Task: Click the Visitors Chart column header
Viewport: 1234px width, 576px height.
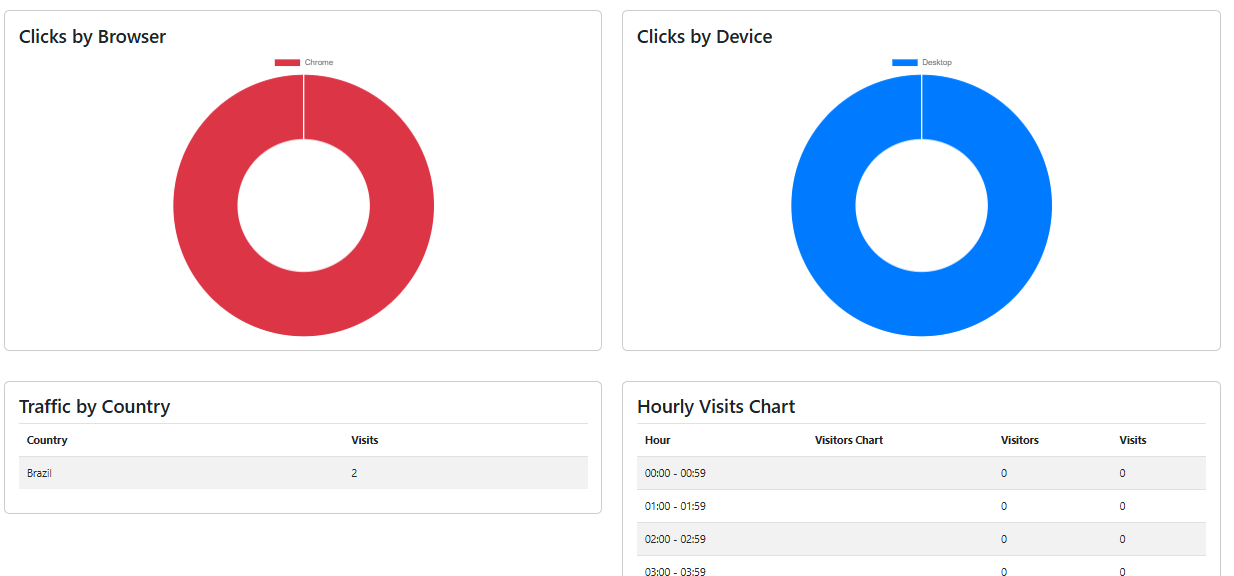Action: (x=848, y=440)
